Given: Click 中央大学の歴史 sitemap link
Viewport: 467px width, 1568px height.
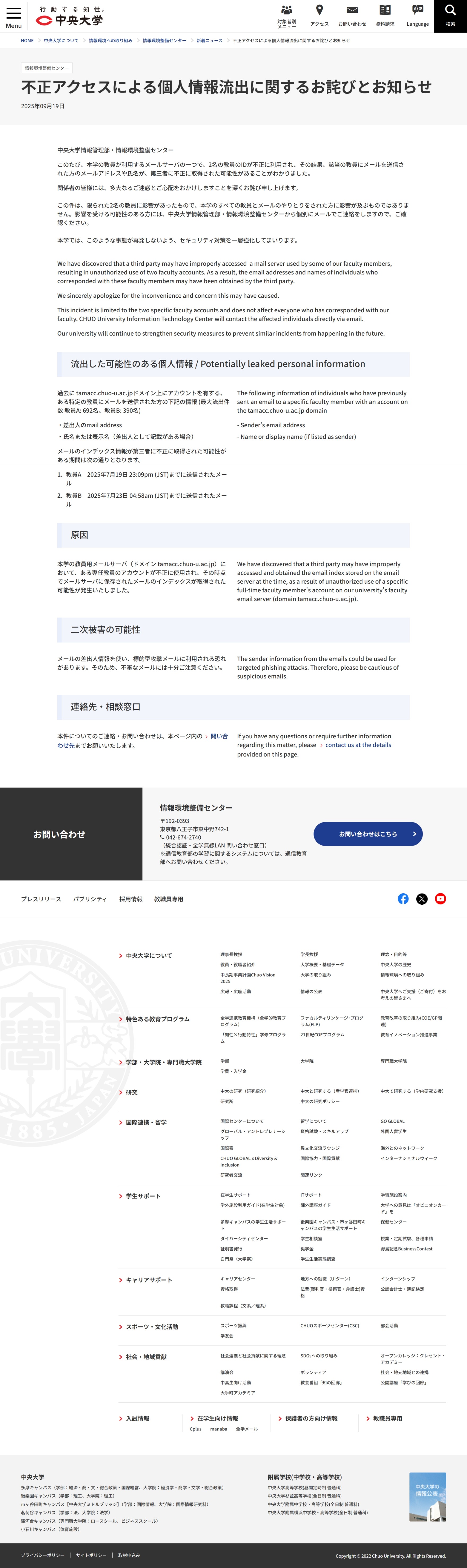Looking at the screenshot, I should pos(396,965).
